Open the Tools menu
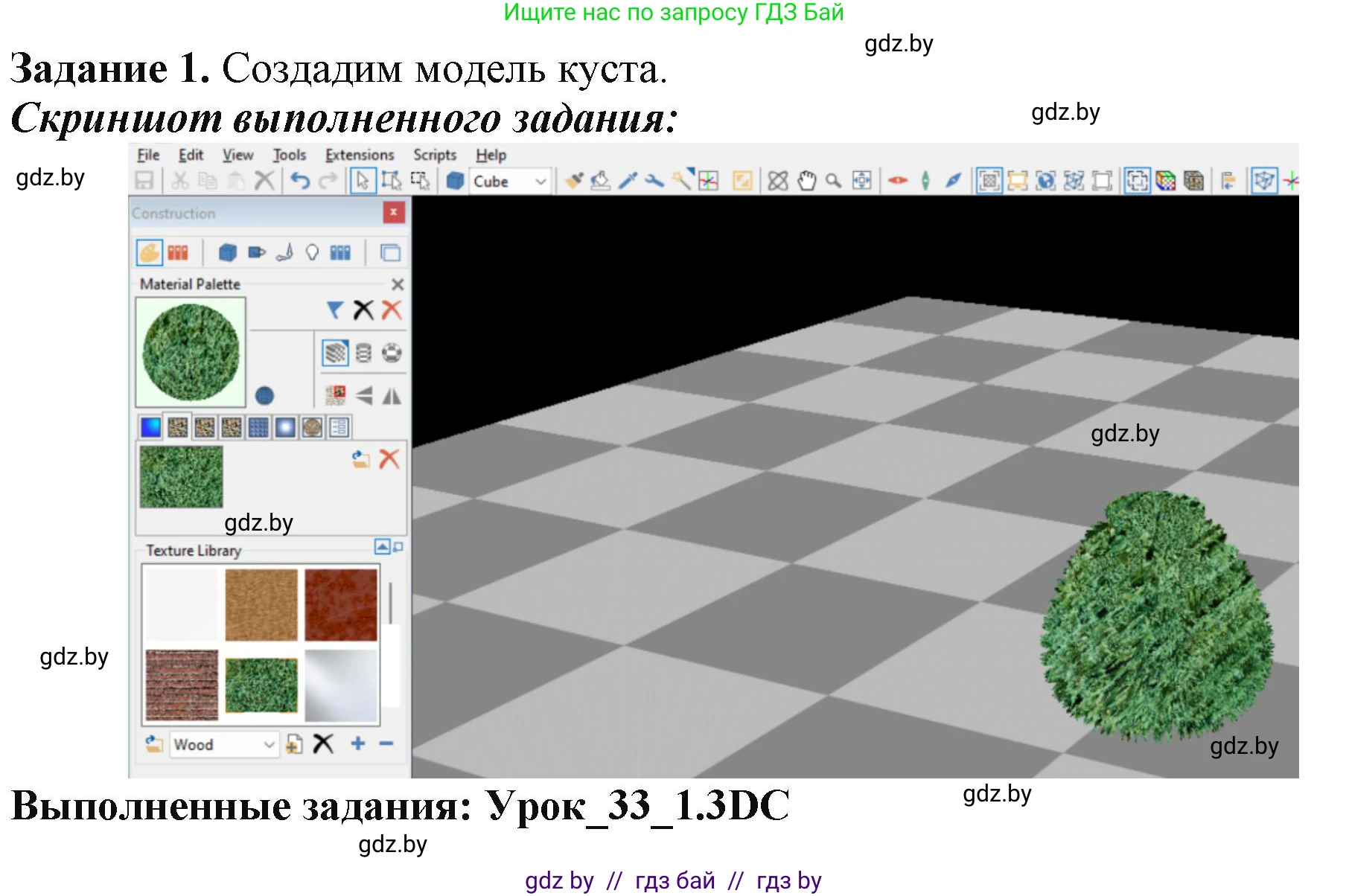The image size is (1349, 896). pos(289,155)
